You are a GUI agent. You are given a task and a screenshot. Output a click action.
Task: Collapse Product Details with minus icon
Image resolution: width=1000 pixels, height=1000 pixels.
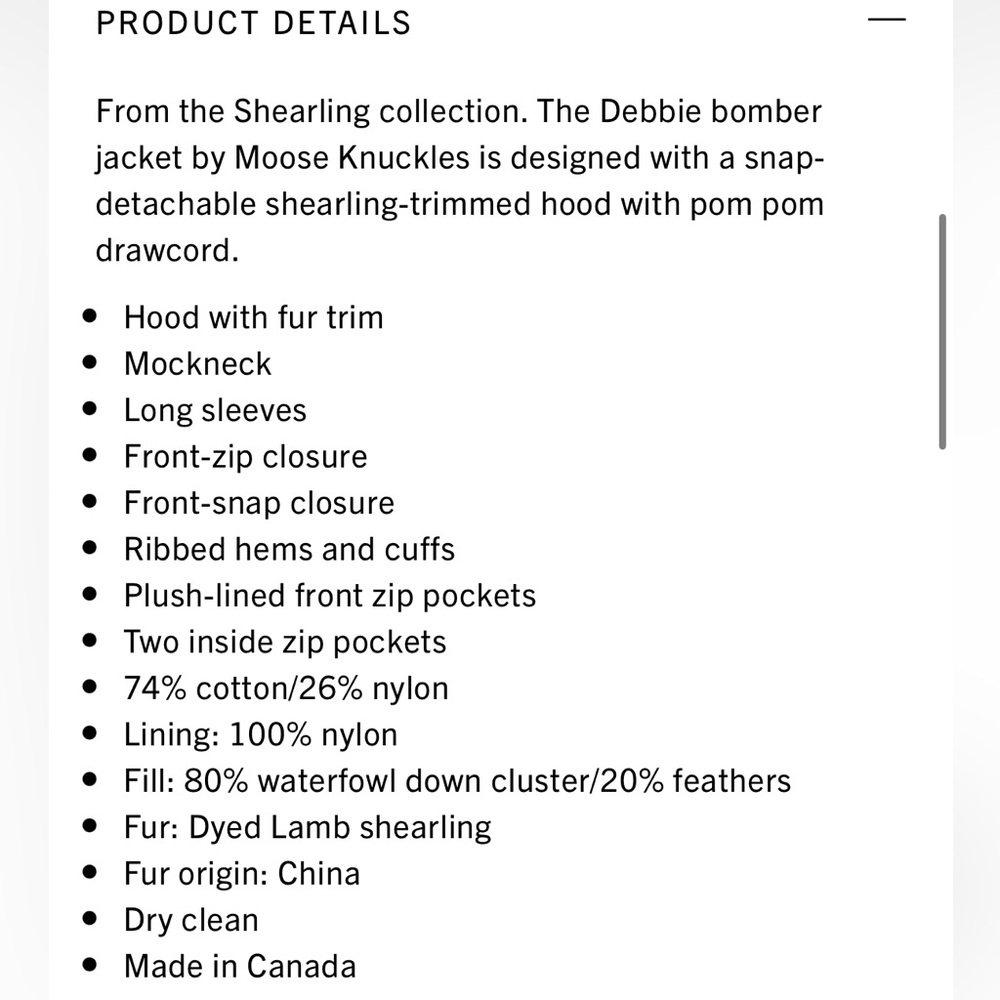(x=886, y=19)
